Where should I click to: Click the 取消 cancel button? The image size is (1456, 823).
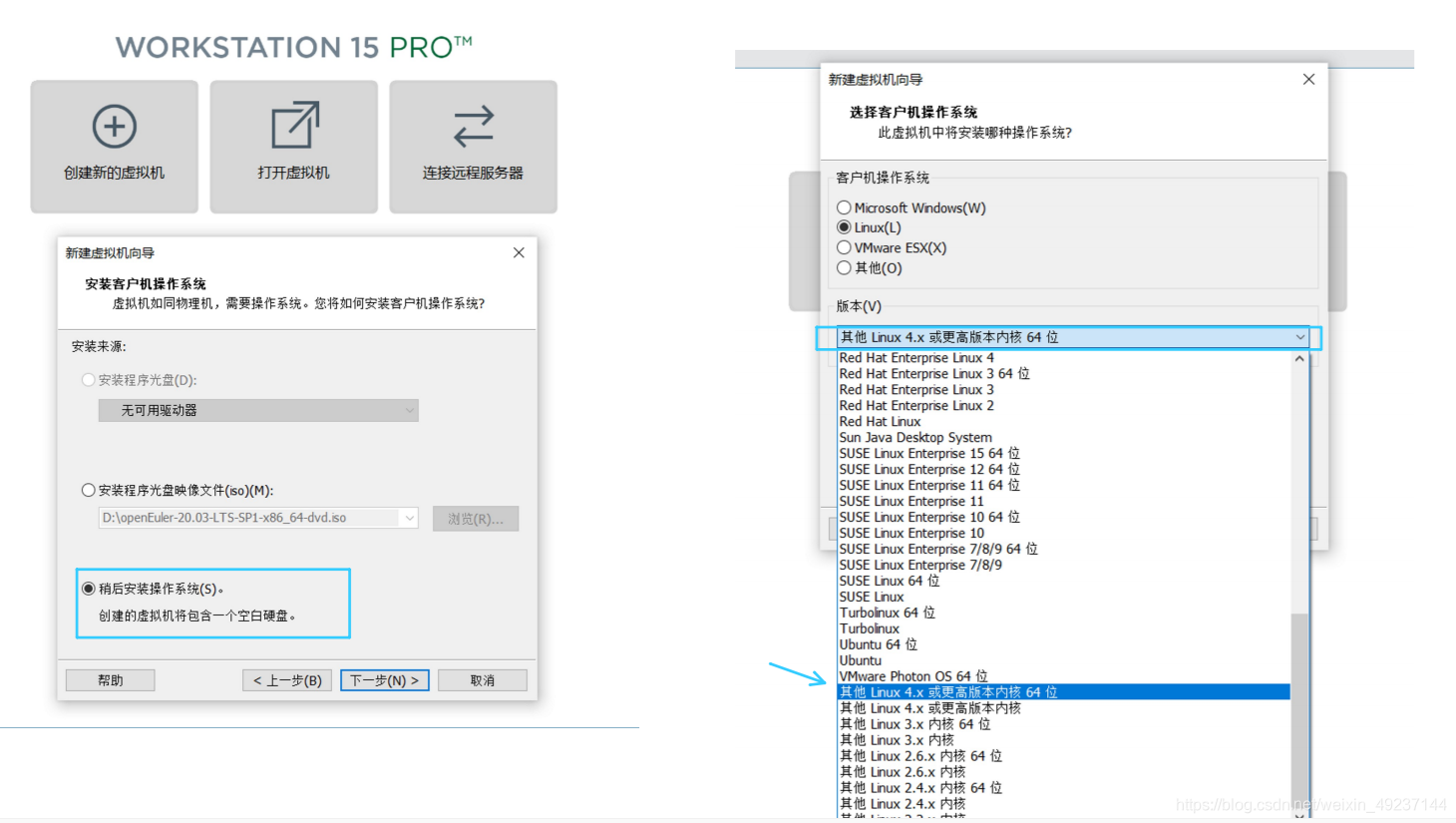point(483,680)
